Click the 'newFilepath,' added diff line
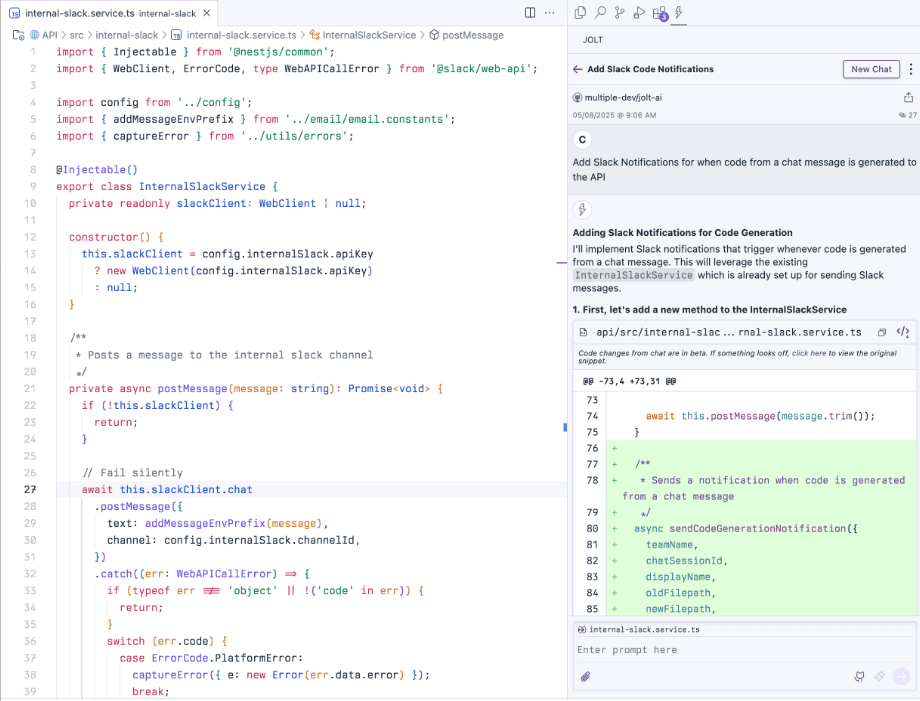 click(681, 609)
